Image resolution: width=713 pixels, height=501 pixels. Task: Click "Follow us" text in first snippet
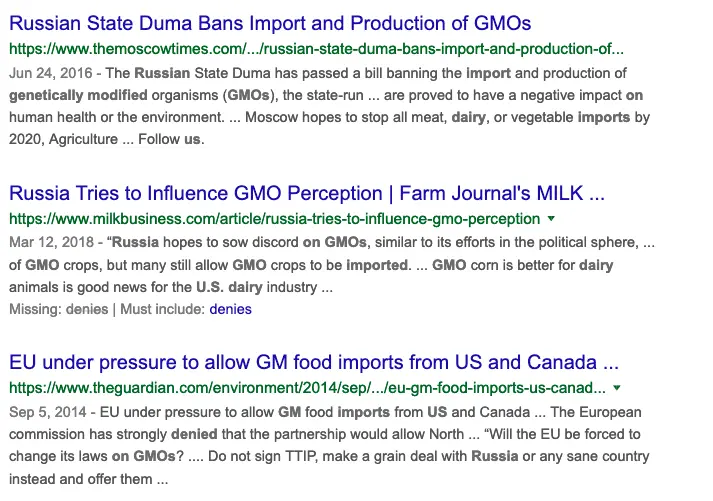pos(173,140)
